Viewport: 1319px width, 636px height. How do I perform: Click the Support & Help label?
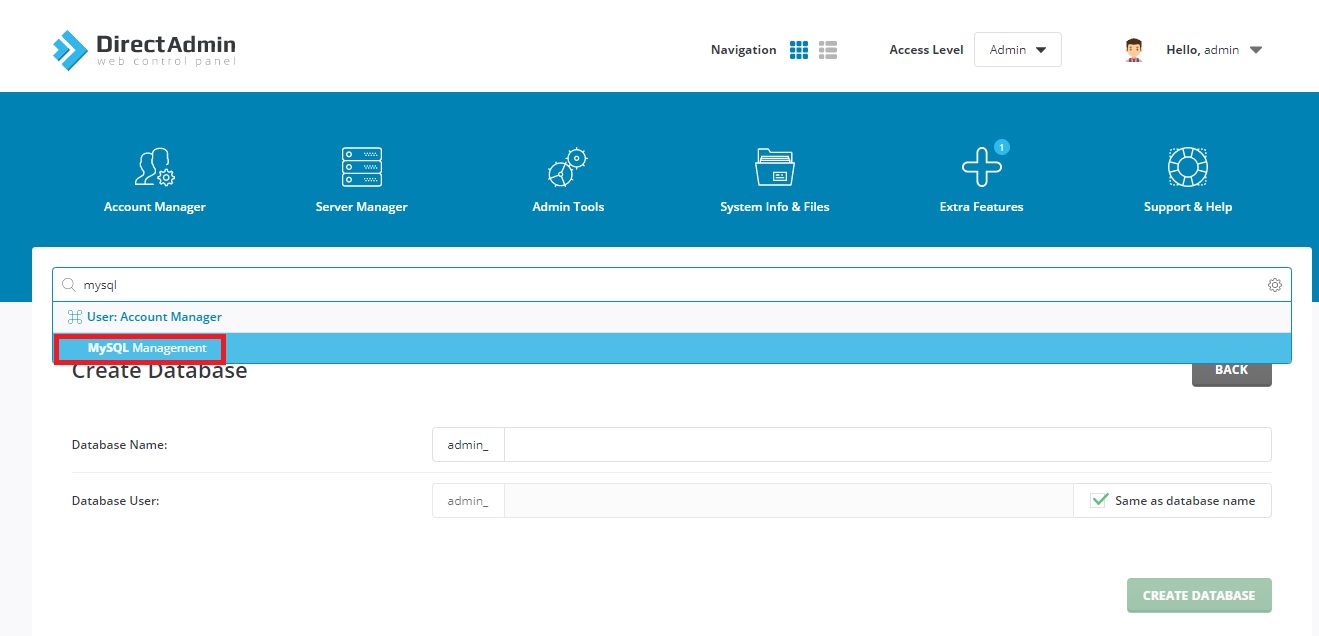(x=1188, y=207)
